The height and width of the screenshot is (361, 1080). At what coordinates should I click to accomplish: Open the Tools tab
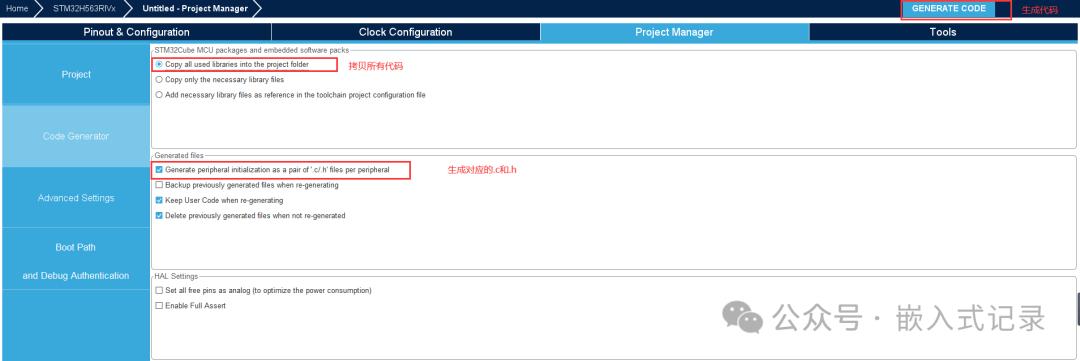(x=943, y=32)
